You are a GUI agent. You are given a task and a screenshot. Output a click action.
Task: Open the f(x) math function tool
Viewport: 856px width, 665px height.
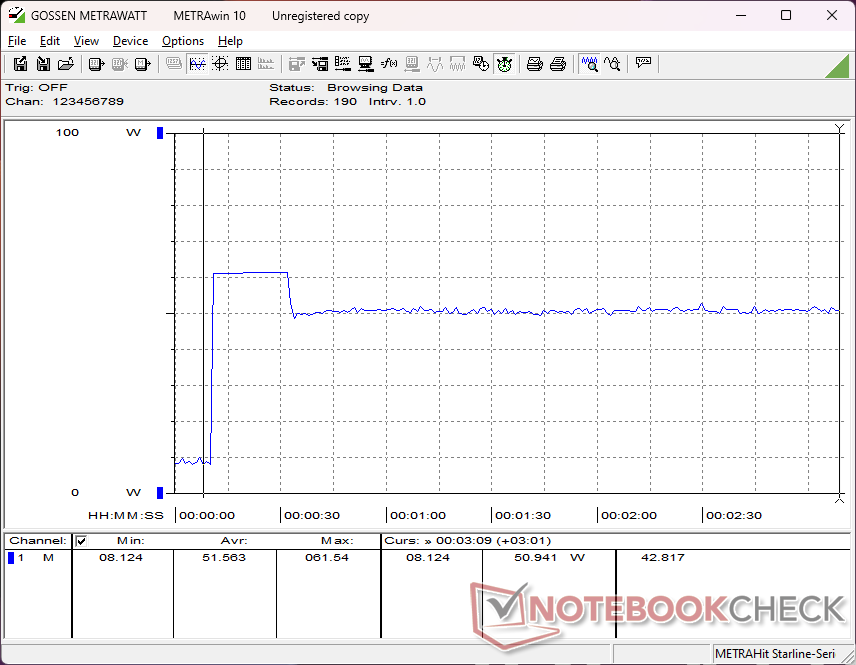(389, 64)
